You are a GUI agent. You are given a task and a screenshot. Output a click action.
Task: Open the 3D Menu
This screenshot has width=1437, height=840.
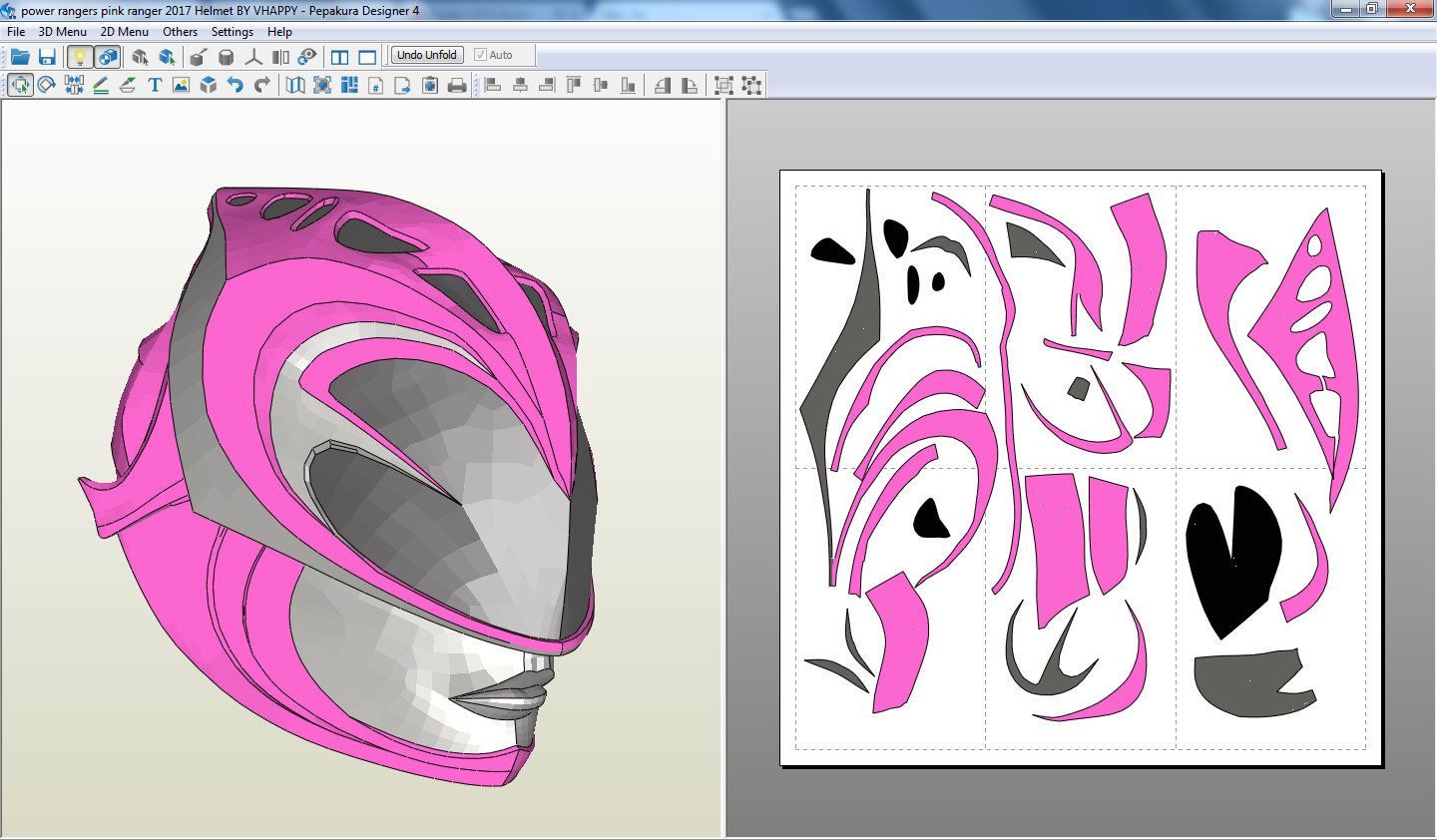click(x=62, y=31)
